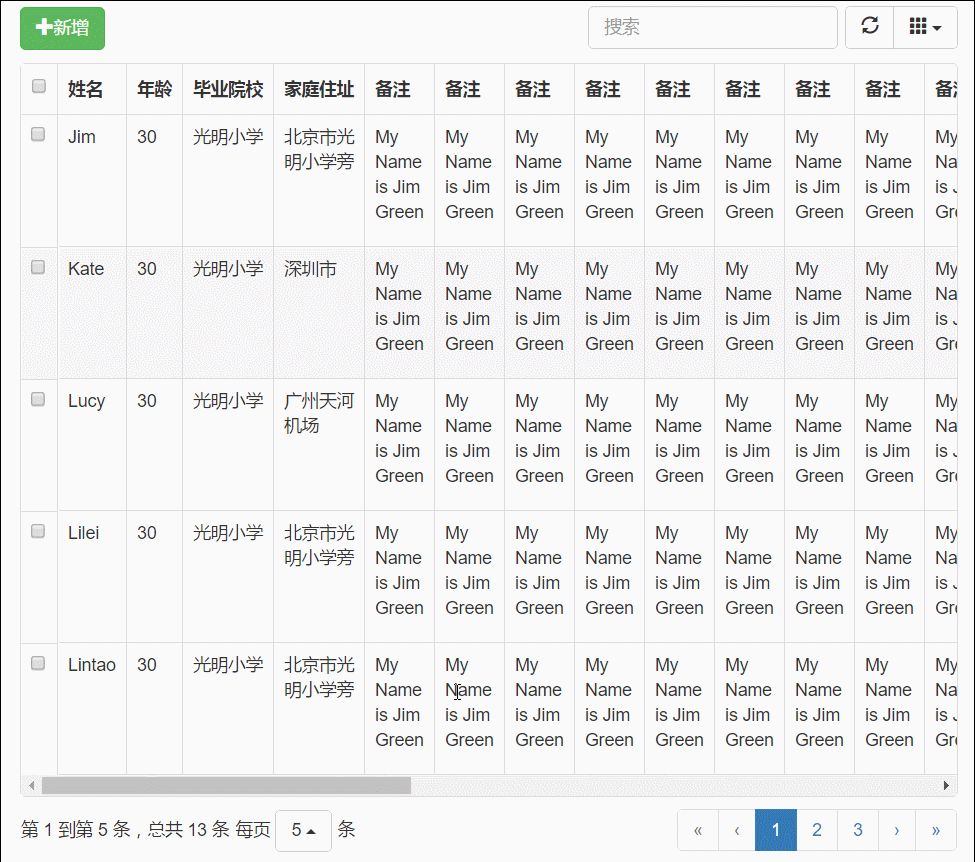975x862 pixels.
Task: Open the column visibility grid dropdown
Action: (925, 27)
